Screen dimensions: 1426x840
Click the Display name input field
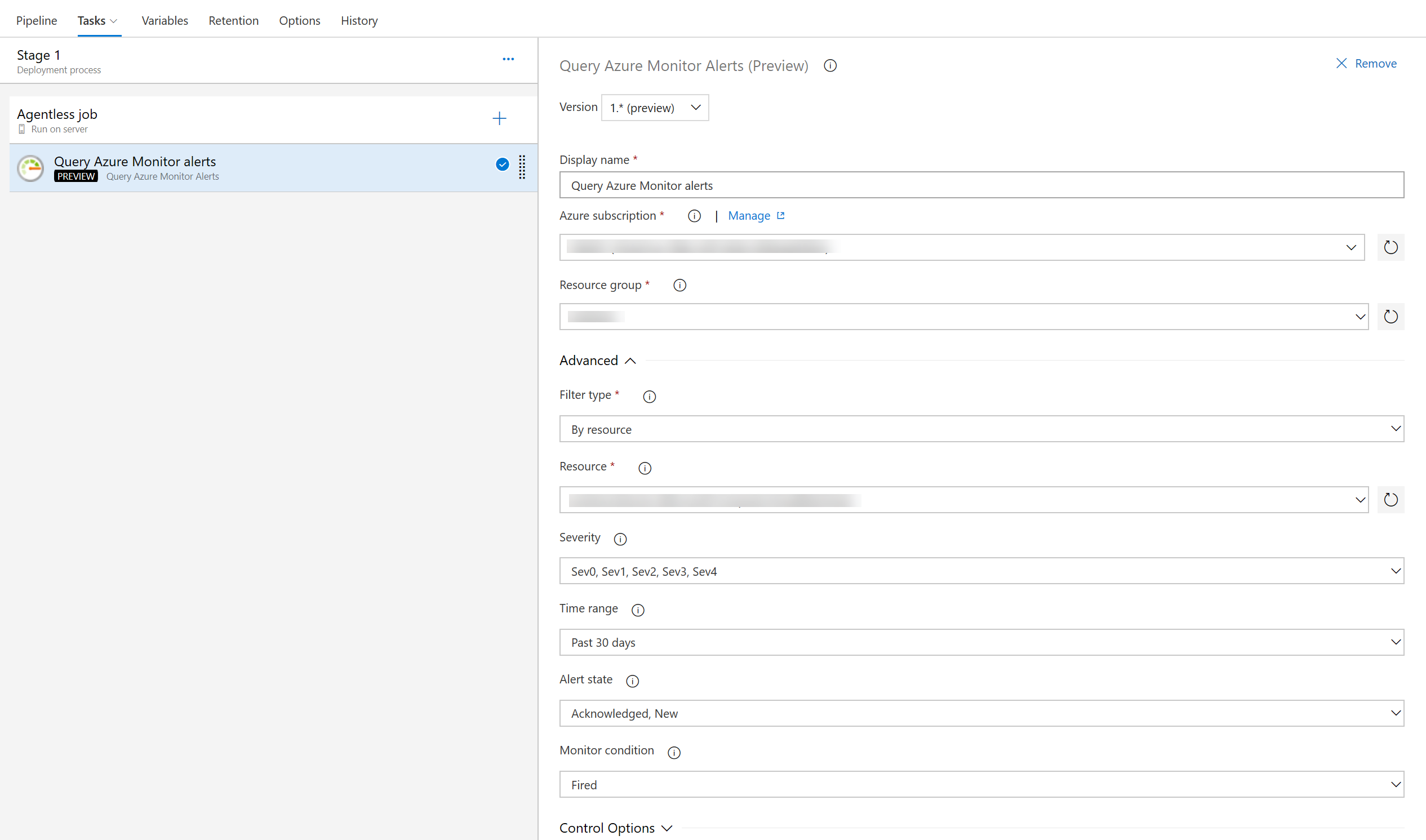pos(983,184)
